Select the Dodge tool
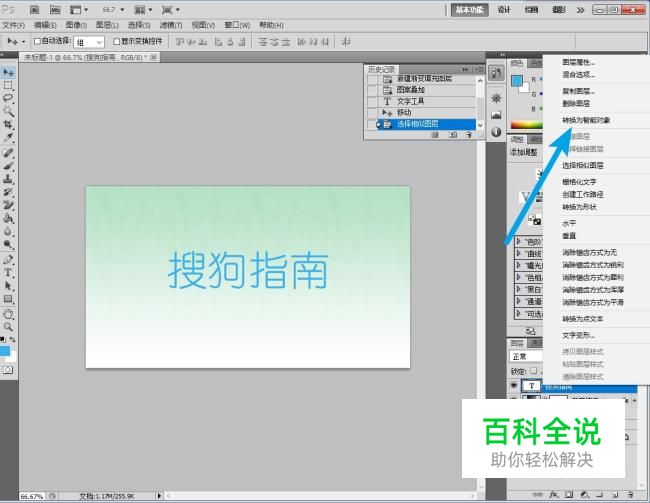Screen dimensions: 650x503 (x=8, y=244)
